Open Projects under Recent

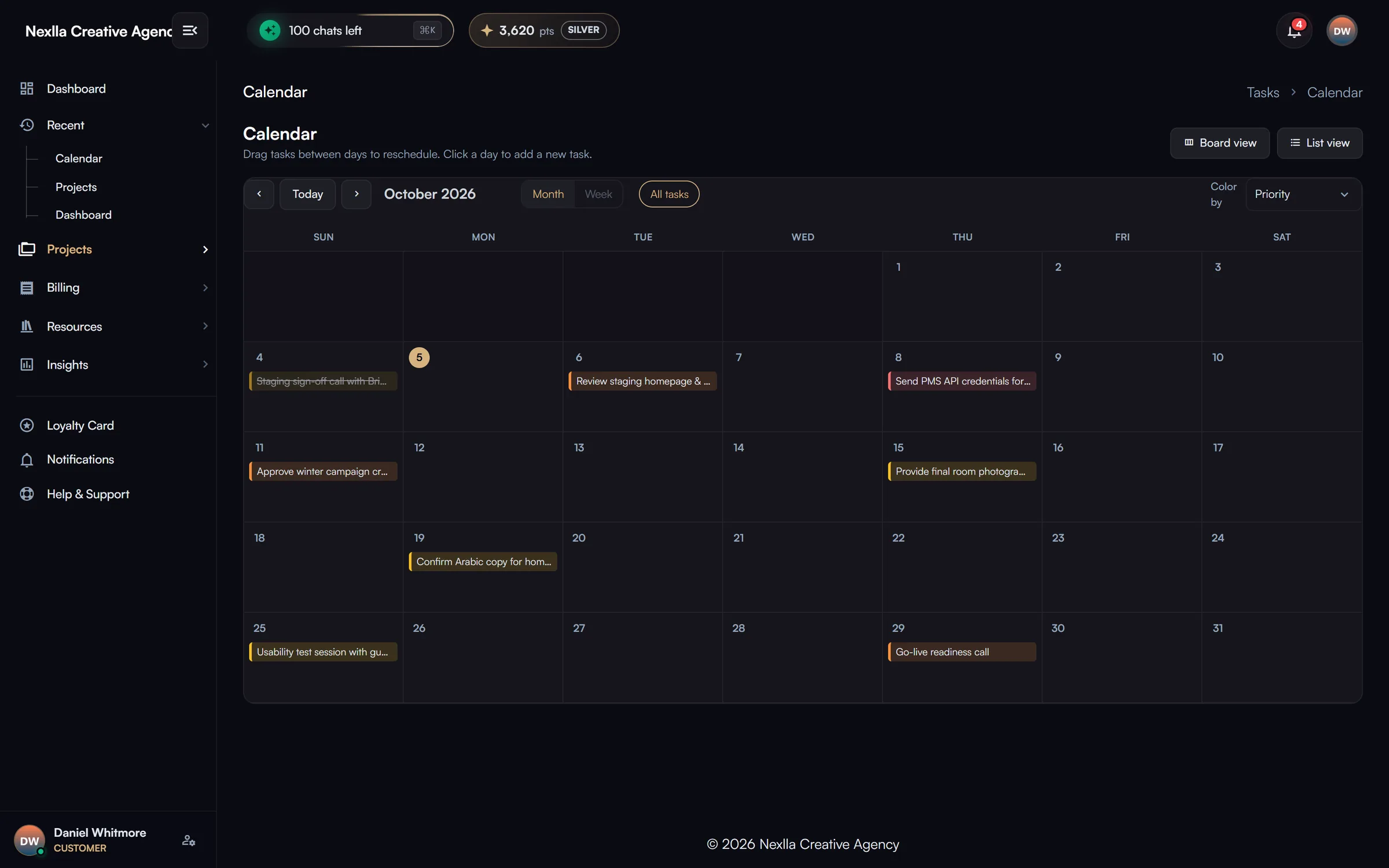point(76,187)
